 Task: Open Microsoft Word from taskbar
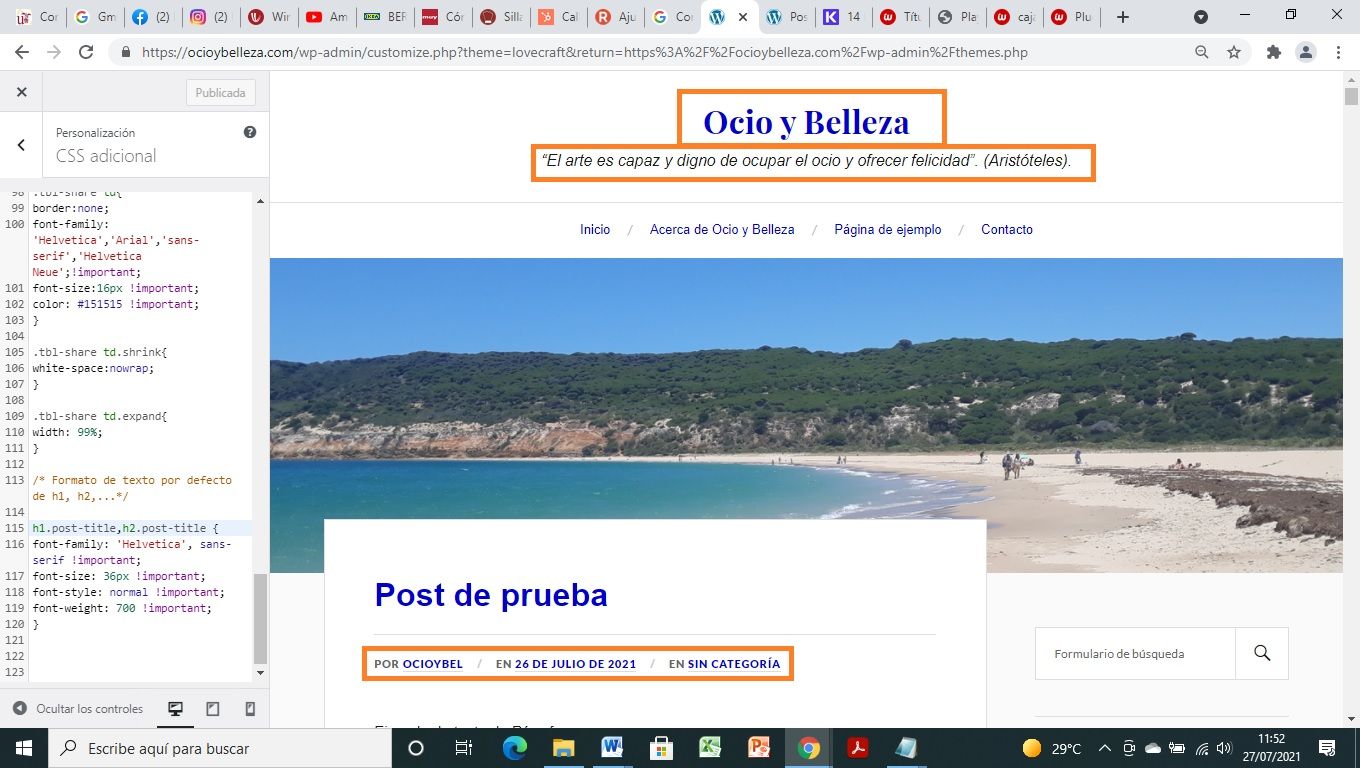coord(612,748)
